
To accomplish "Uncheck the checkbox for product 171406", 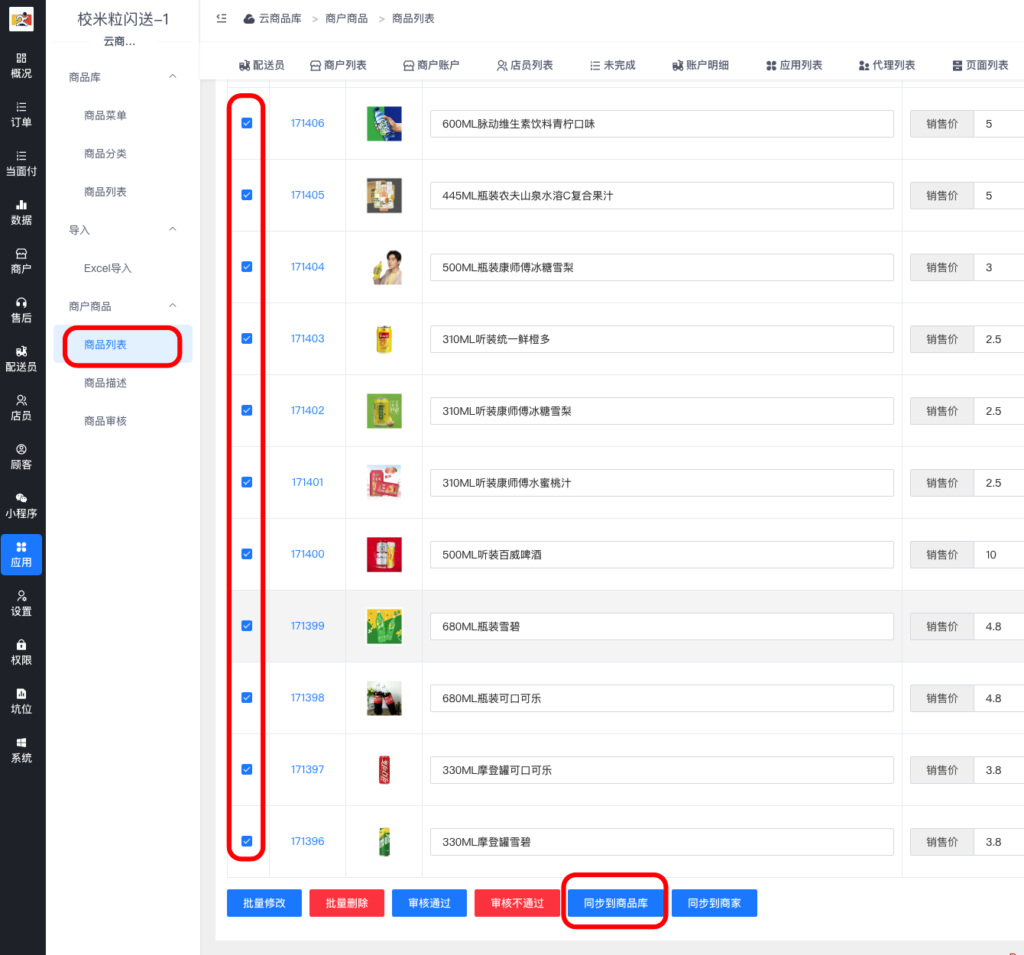I will click(x=245, y=123).
